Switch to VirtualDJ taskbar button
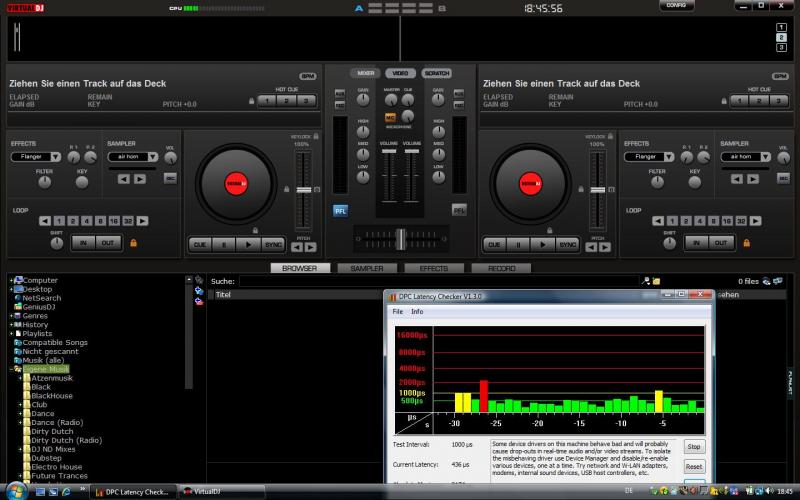This screenshot has width=800, height=500. tap(222, 492)
